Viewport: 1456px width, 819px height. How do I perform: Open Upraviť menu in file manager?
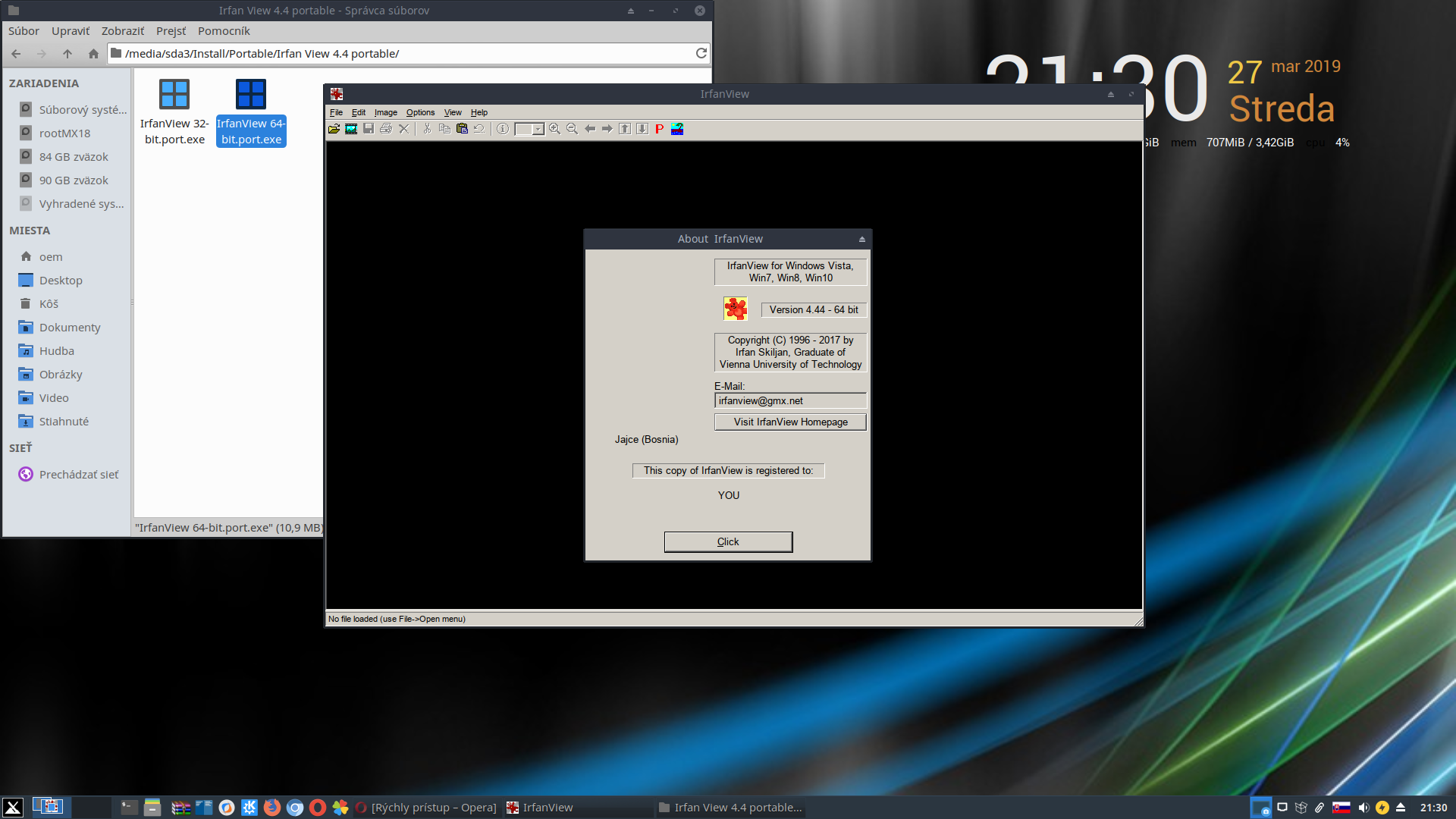71,31
